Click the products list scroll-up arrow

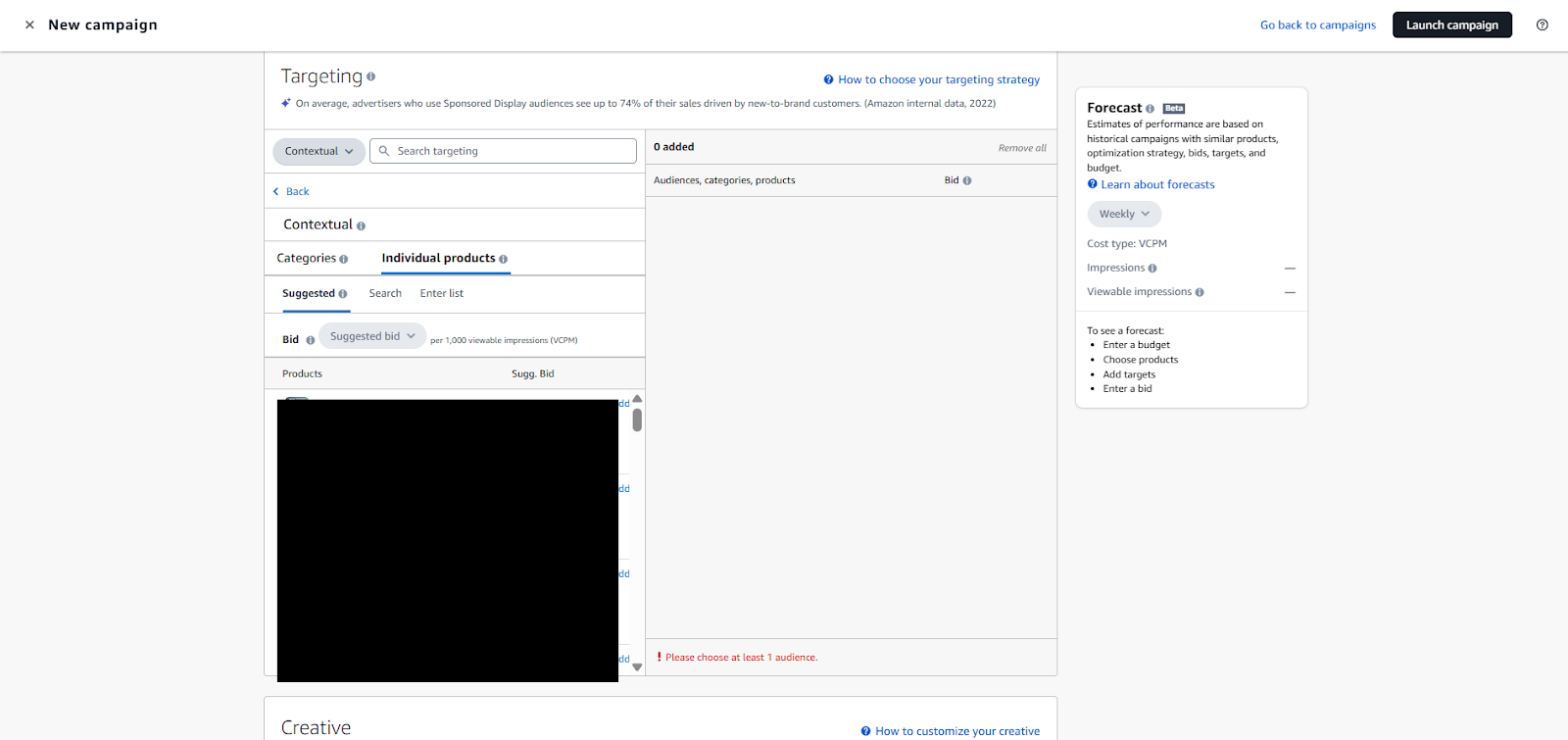pyautogui.click(x=637, y=399)
